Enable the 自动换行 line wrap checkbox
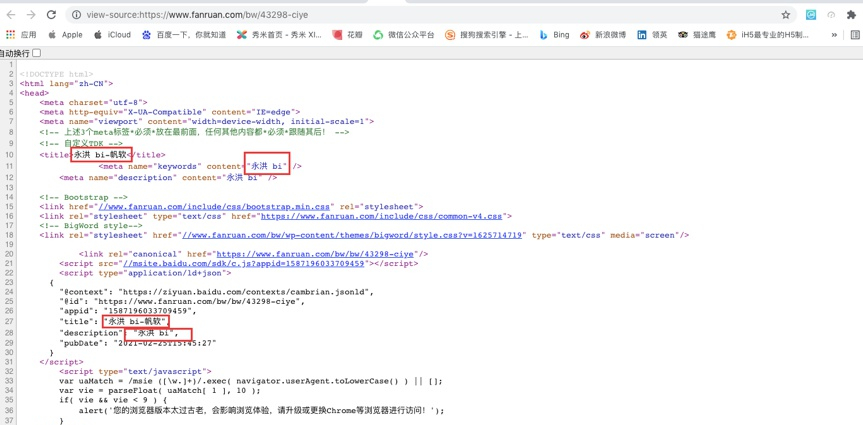The height and width of the screenshot is (425, 863). pos(37,53)
